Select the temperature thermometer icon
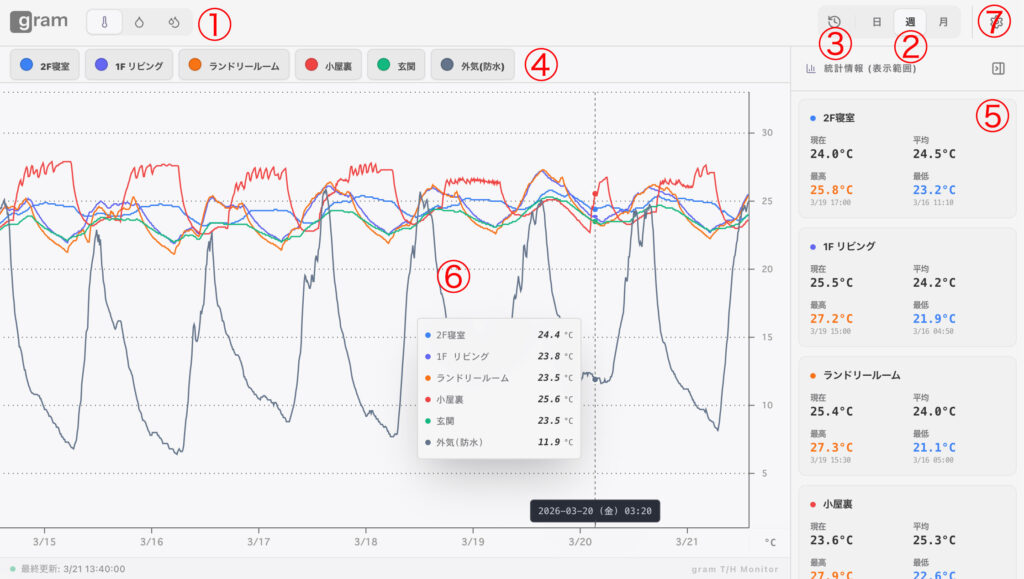This screenshot has height=579, width=1024. [x=105, y=22]
